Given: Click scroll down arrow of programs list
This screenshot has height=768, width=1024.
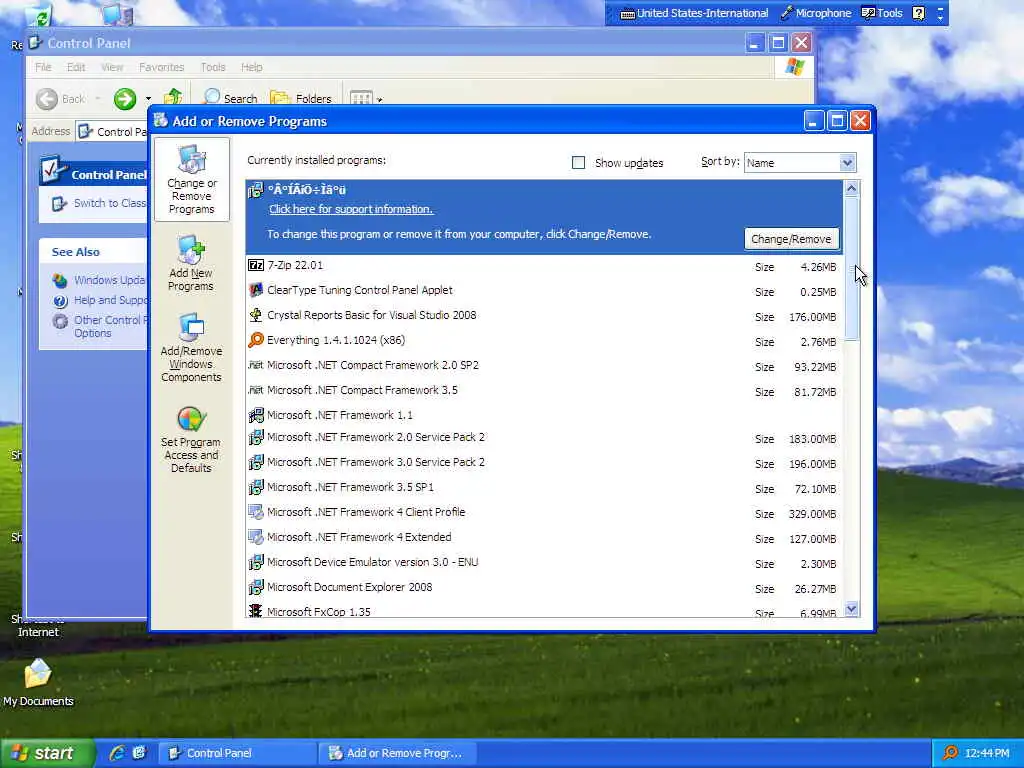Looking at the screenshot, I should [x=851, y=609].
